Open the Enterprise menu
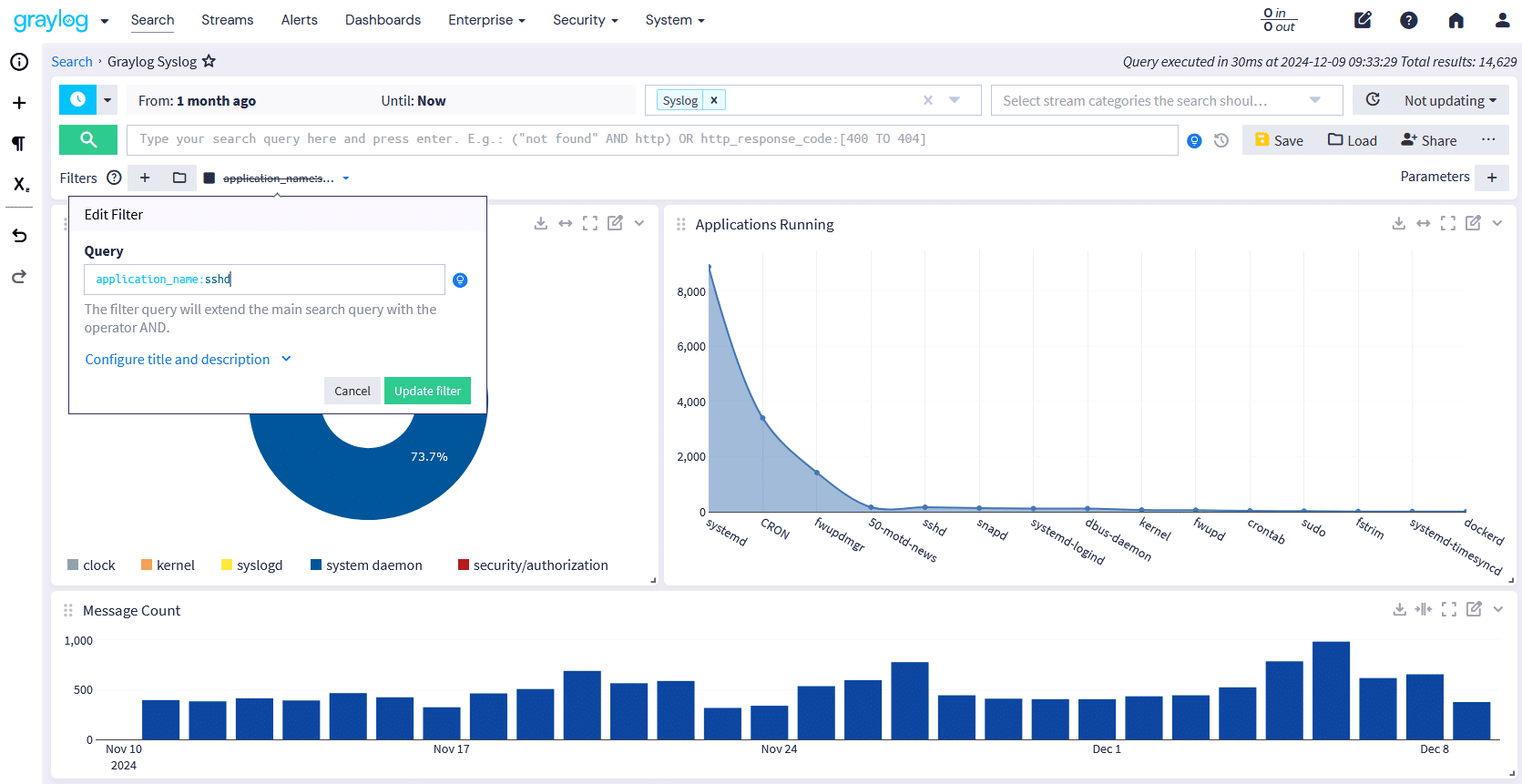 pos(486,20)
